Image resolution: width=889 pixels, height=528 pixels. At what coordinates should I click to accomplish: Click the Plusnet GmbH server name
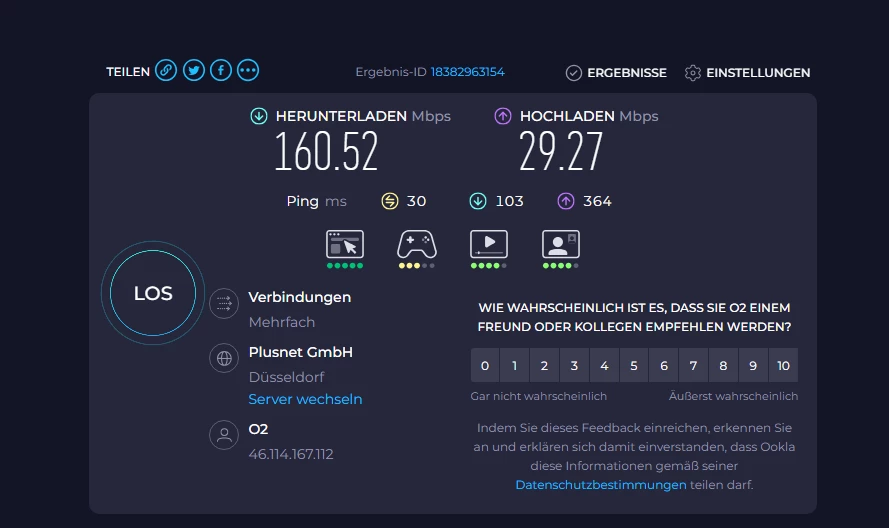(300, 352)
